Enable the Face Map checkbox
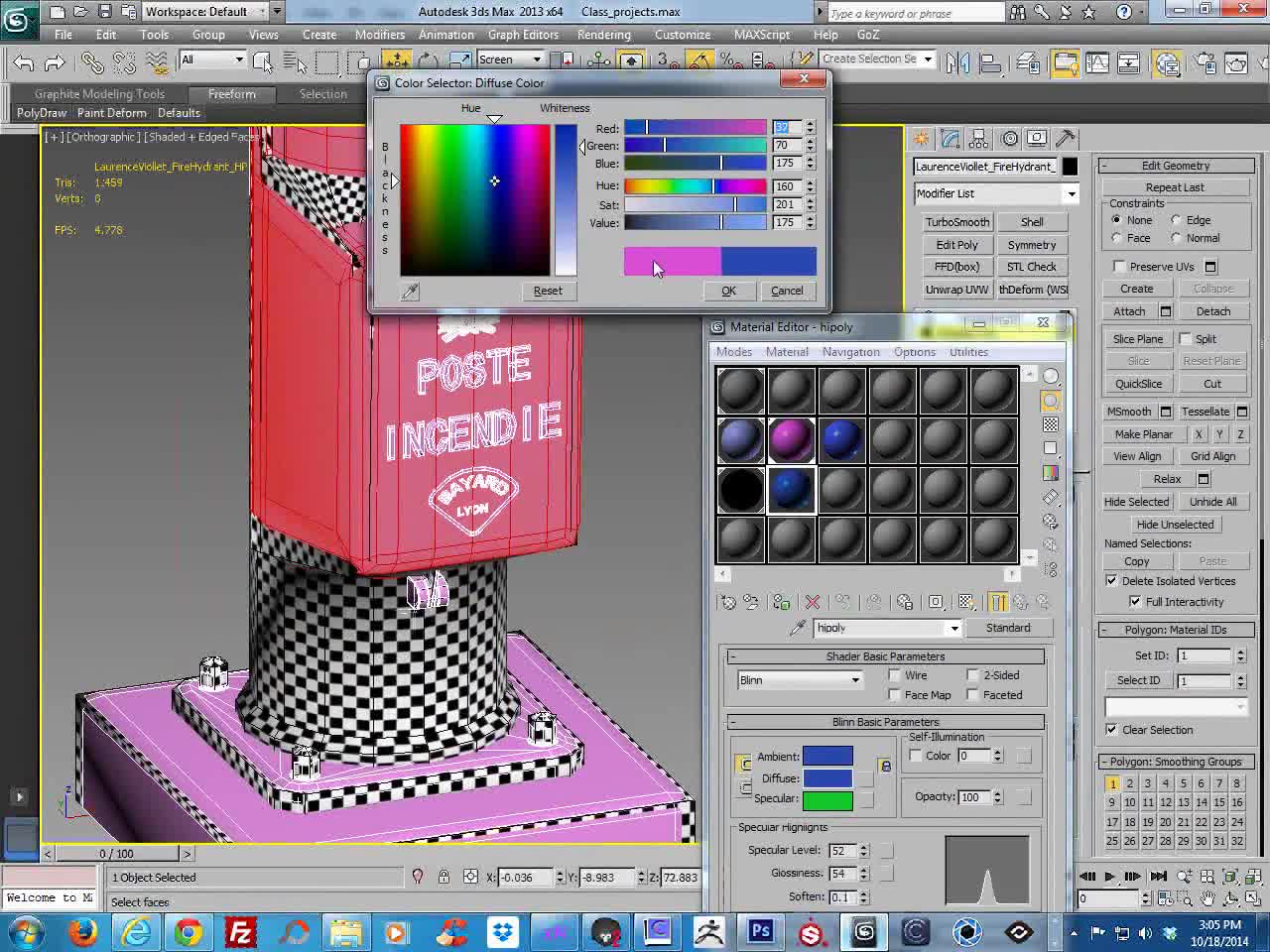Image resolution: width=1270 pixels, height=952 pixels. pos(895,695)
